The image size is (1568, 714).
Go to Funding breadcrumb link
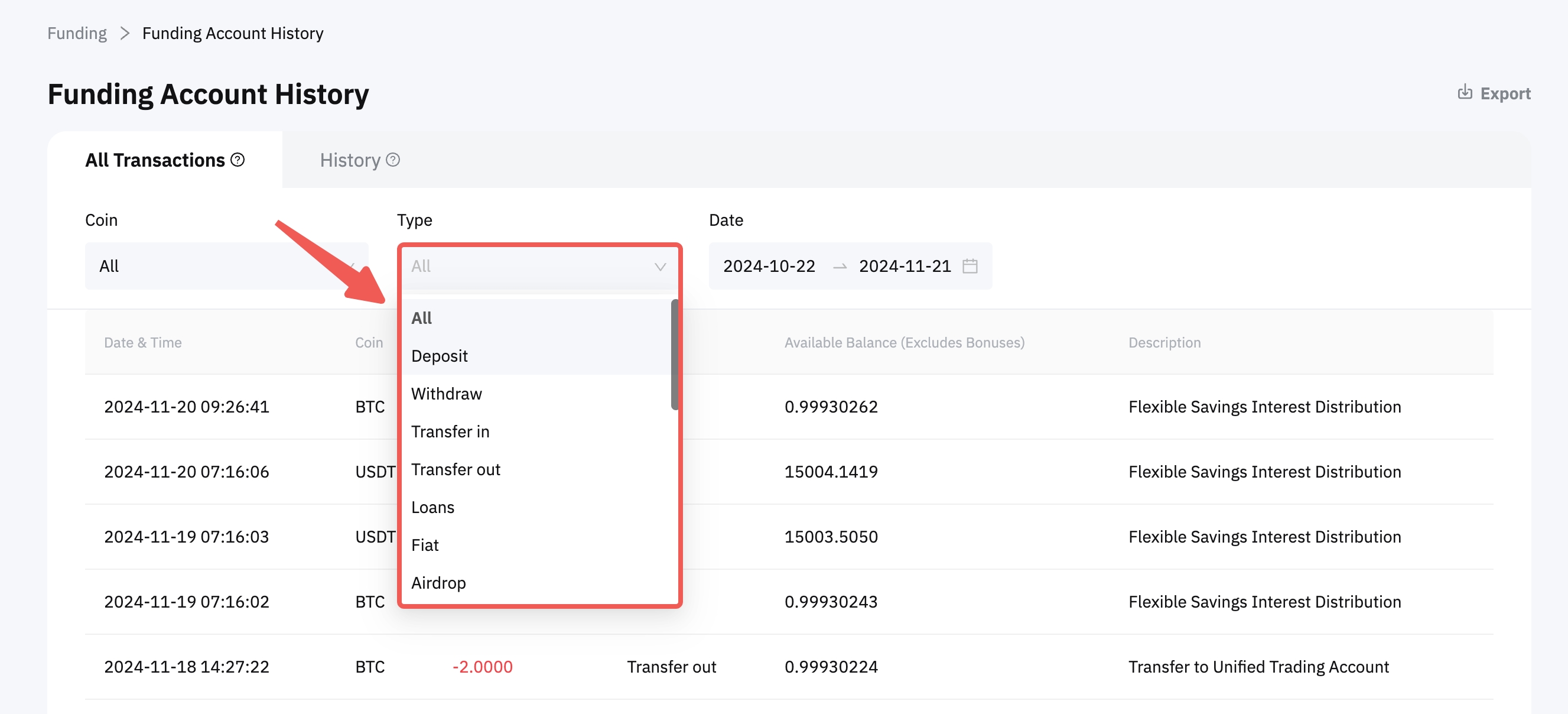[x=77, y=34]
